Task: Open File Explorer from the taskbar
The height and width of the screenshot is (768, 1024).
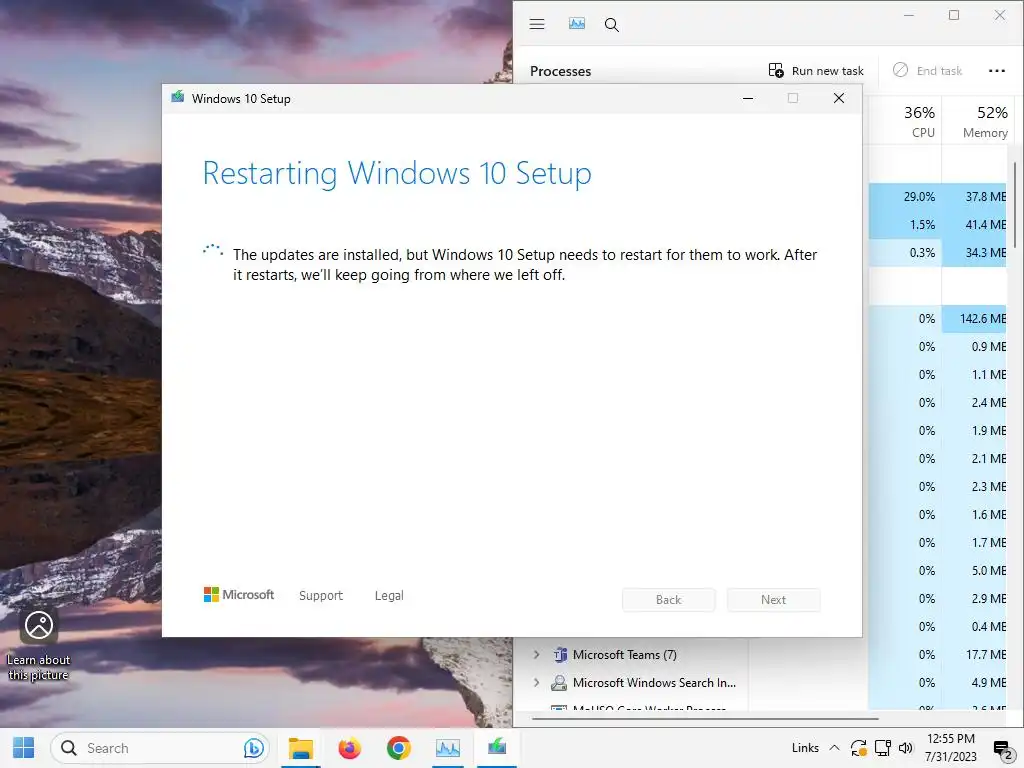Action: 301,748
